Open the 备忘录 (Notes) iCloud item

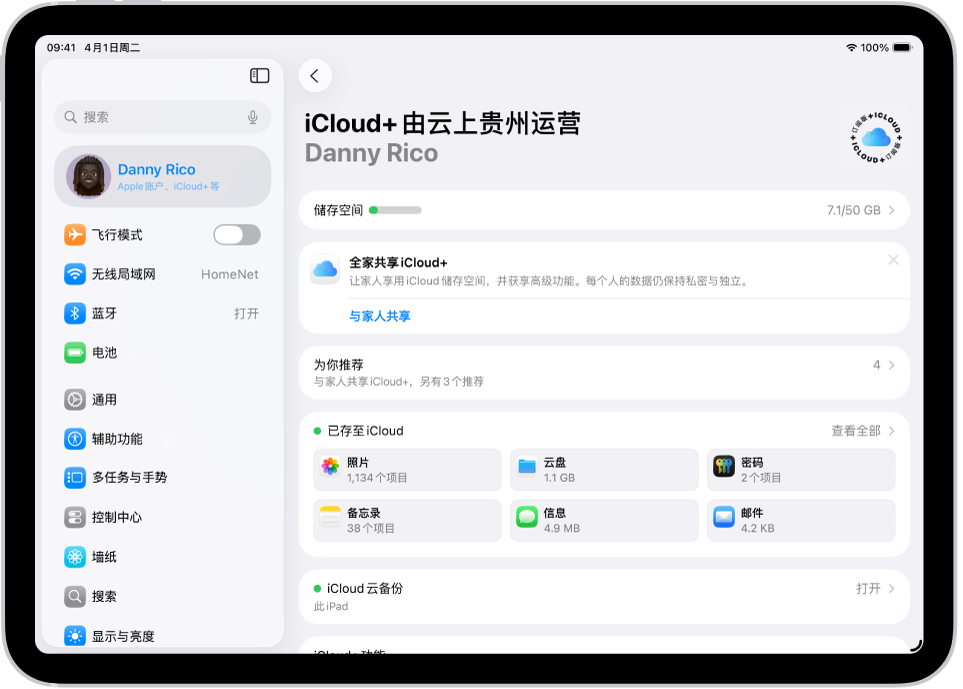coord(406,519)
